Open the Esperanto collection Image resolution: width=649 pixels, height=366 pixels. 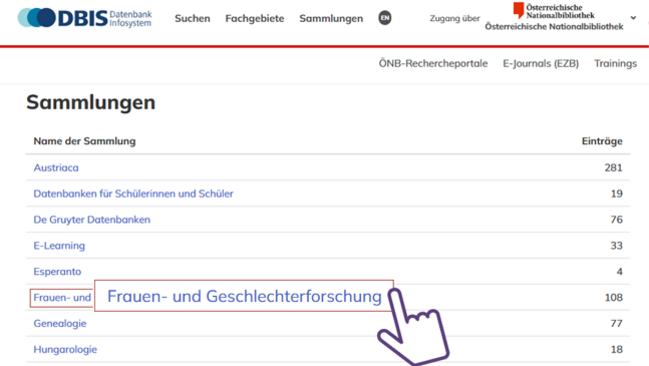click(57, 272)
